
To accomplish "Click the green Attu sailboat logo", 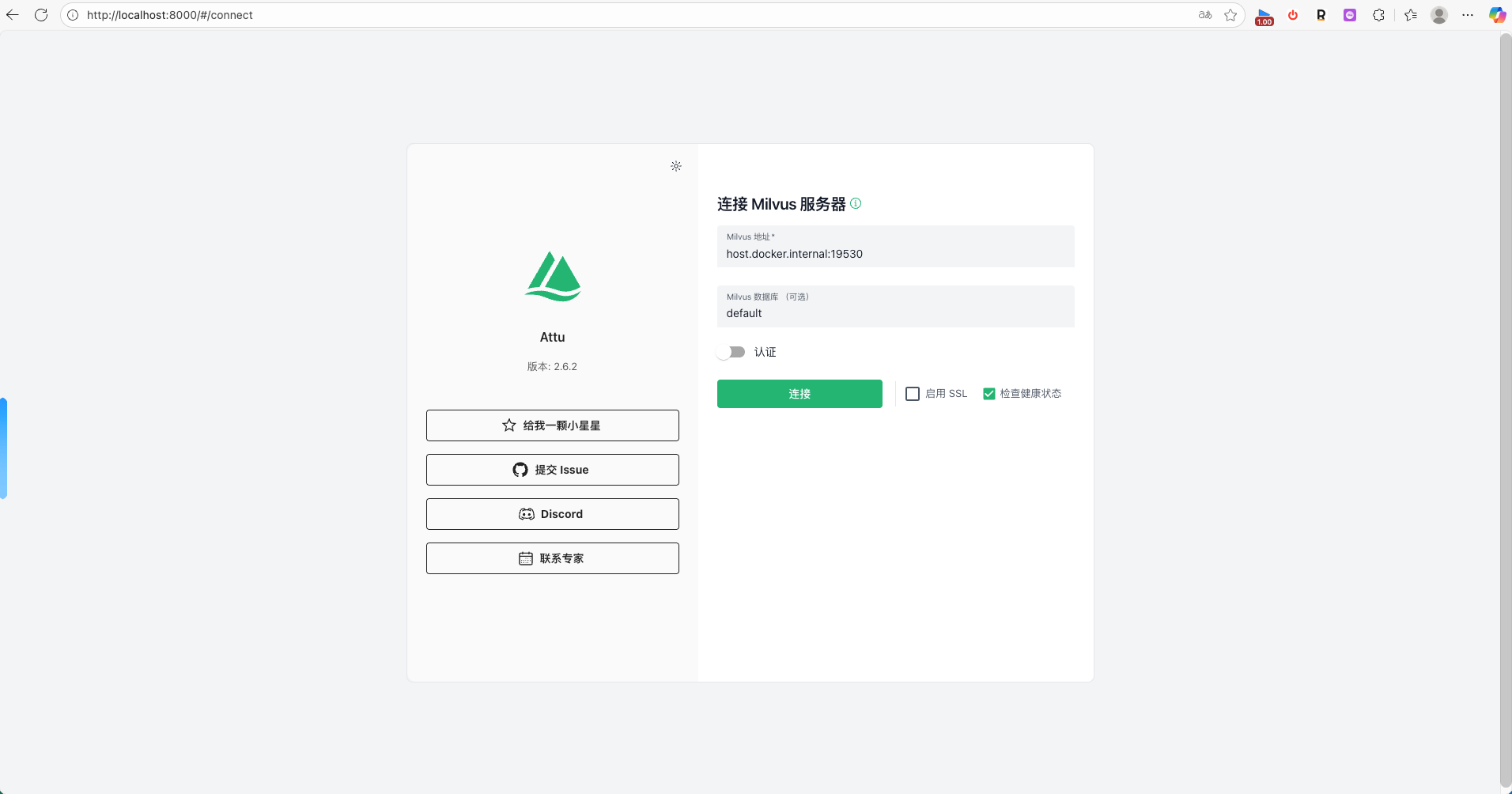I will pyautogui.click(x=553, y=277).
